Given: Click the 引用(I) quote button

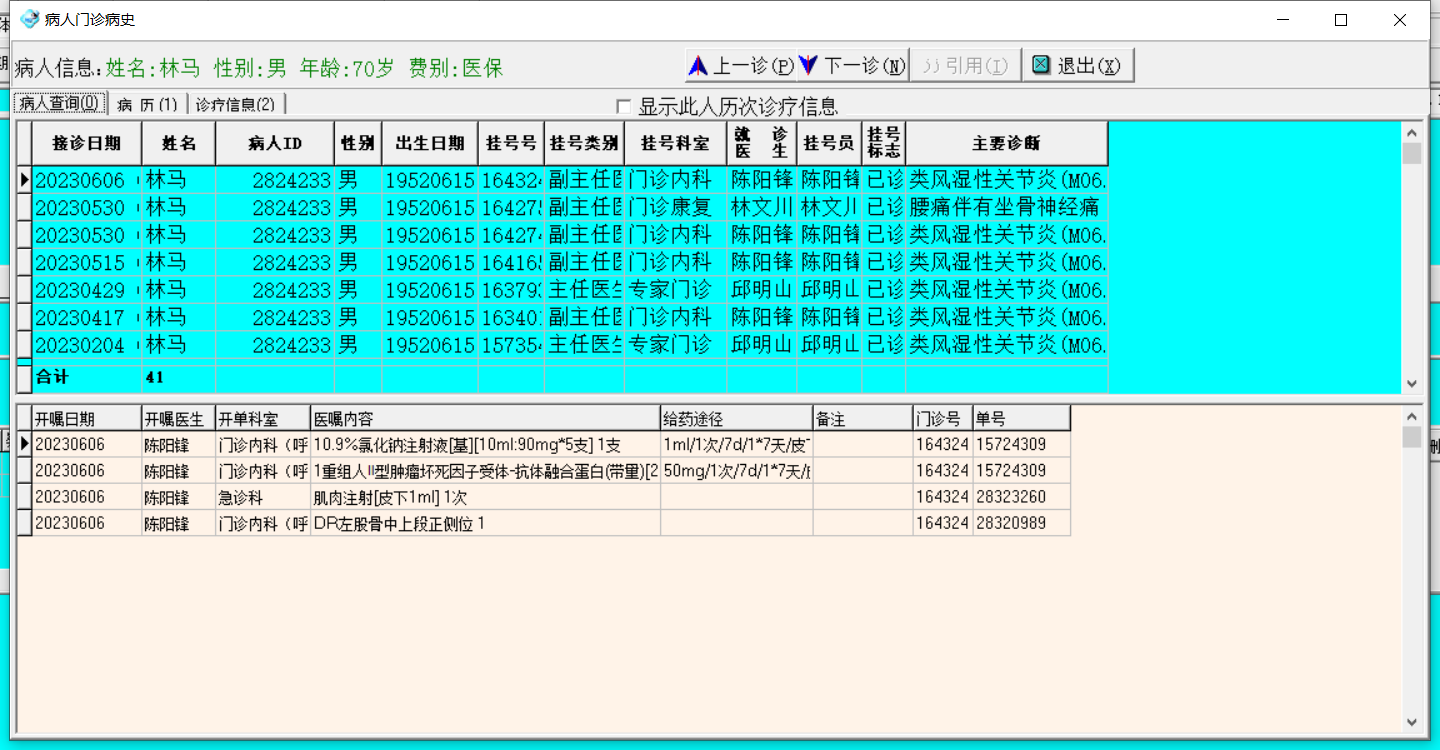Looking at the screenshot, I should [x=965, y=66].
